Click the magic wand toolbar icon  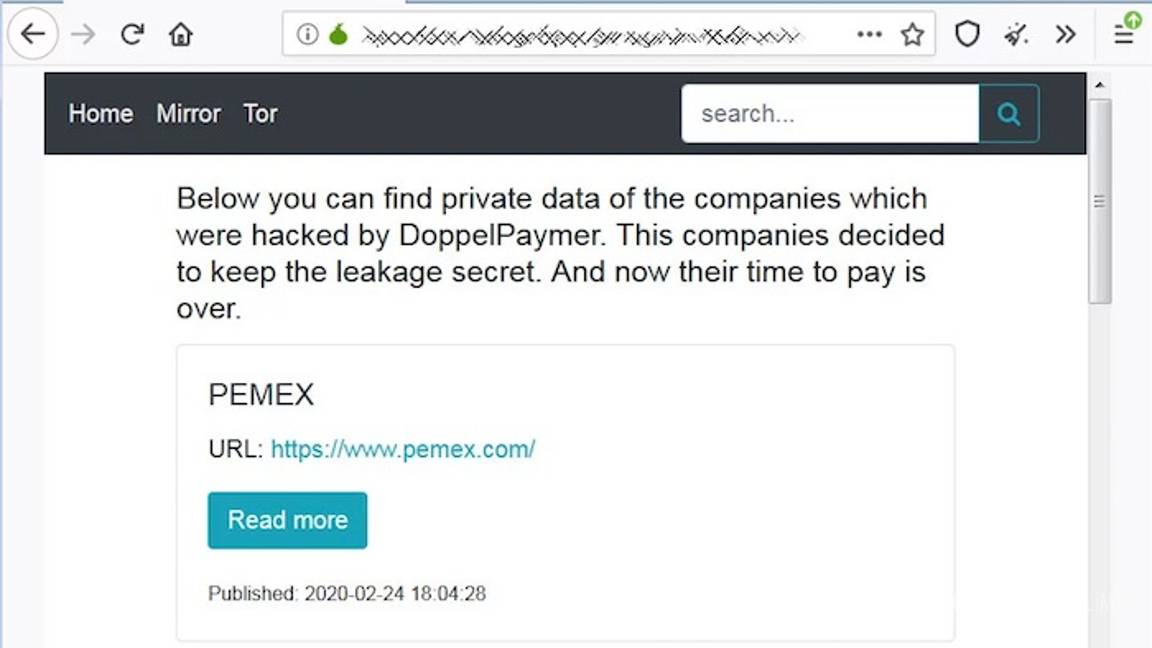(x=1016, y=33)
